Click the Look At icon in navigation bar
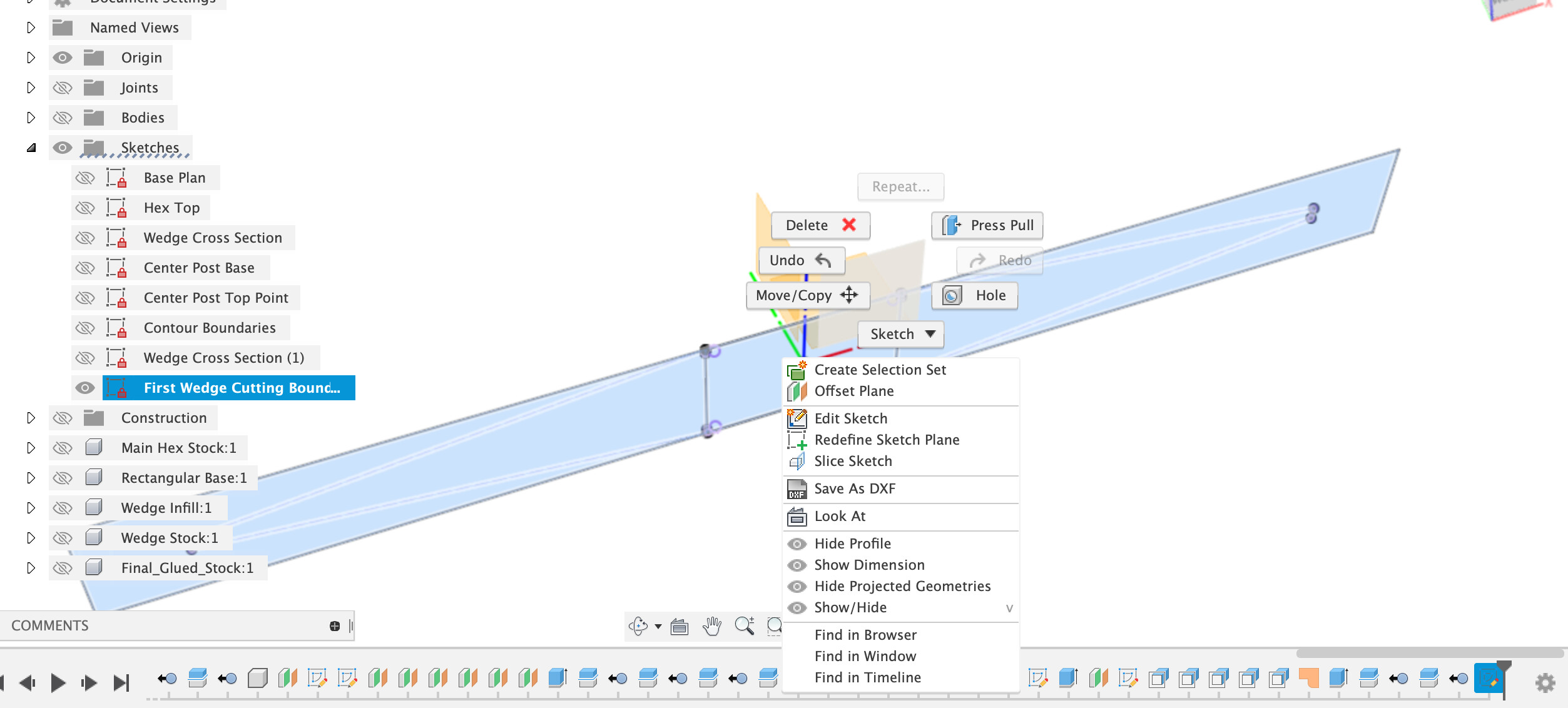 tap(680, 626)
